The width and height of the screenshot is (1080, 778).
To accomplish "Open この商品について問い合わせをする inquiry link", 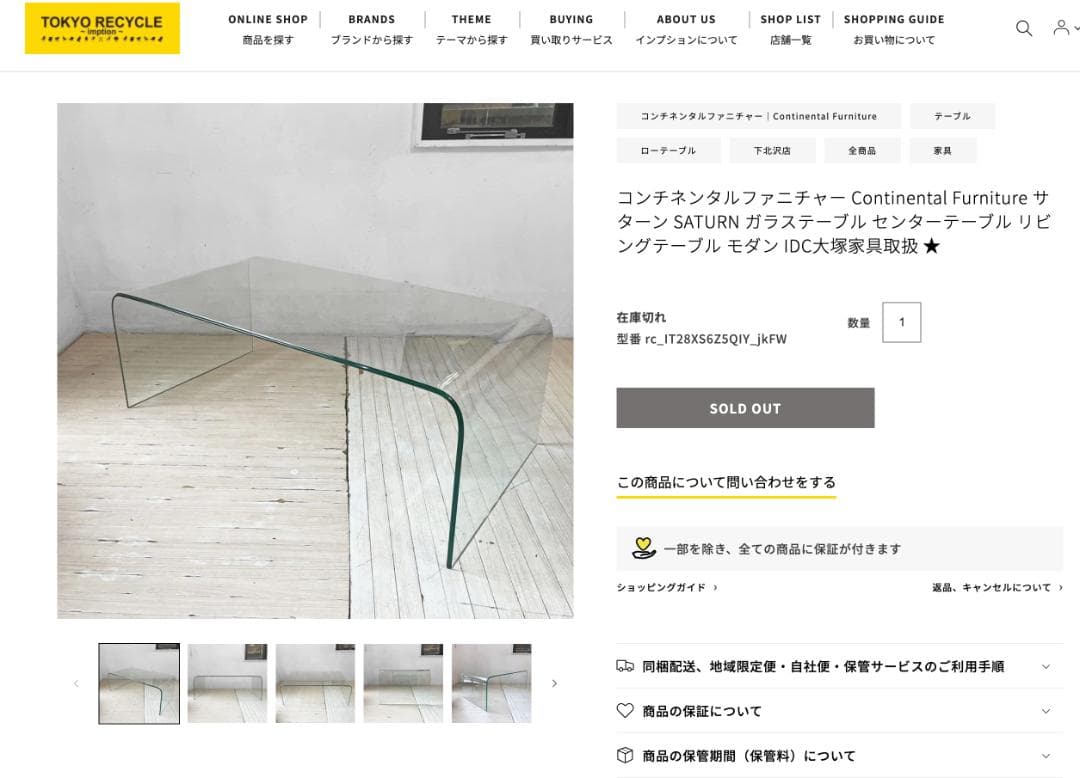I will click(726, 483).
